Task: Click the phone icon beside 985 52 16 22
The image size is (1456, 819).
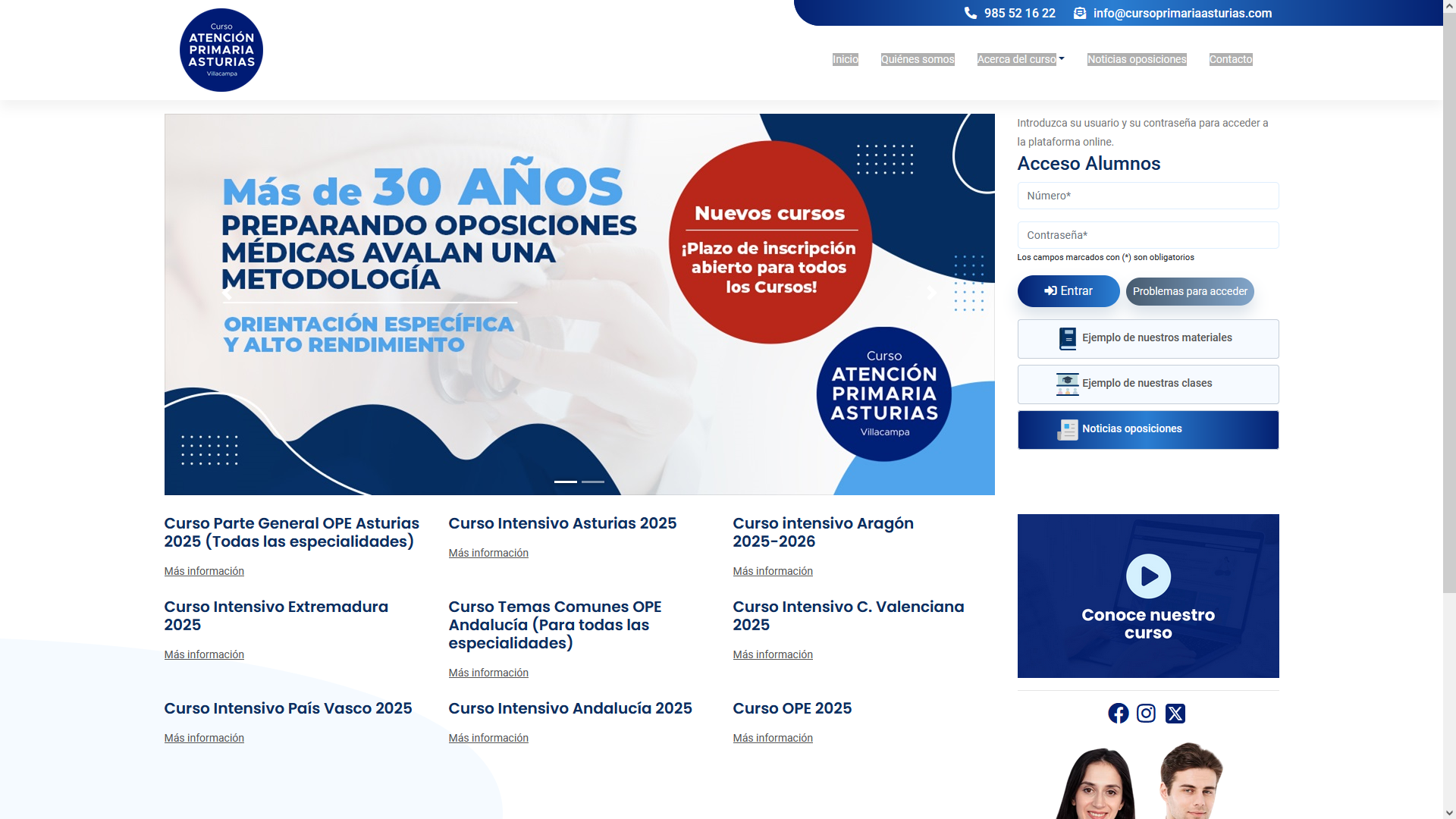Action: (970, 13)
